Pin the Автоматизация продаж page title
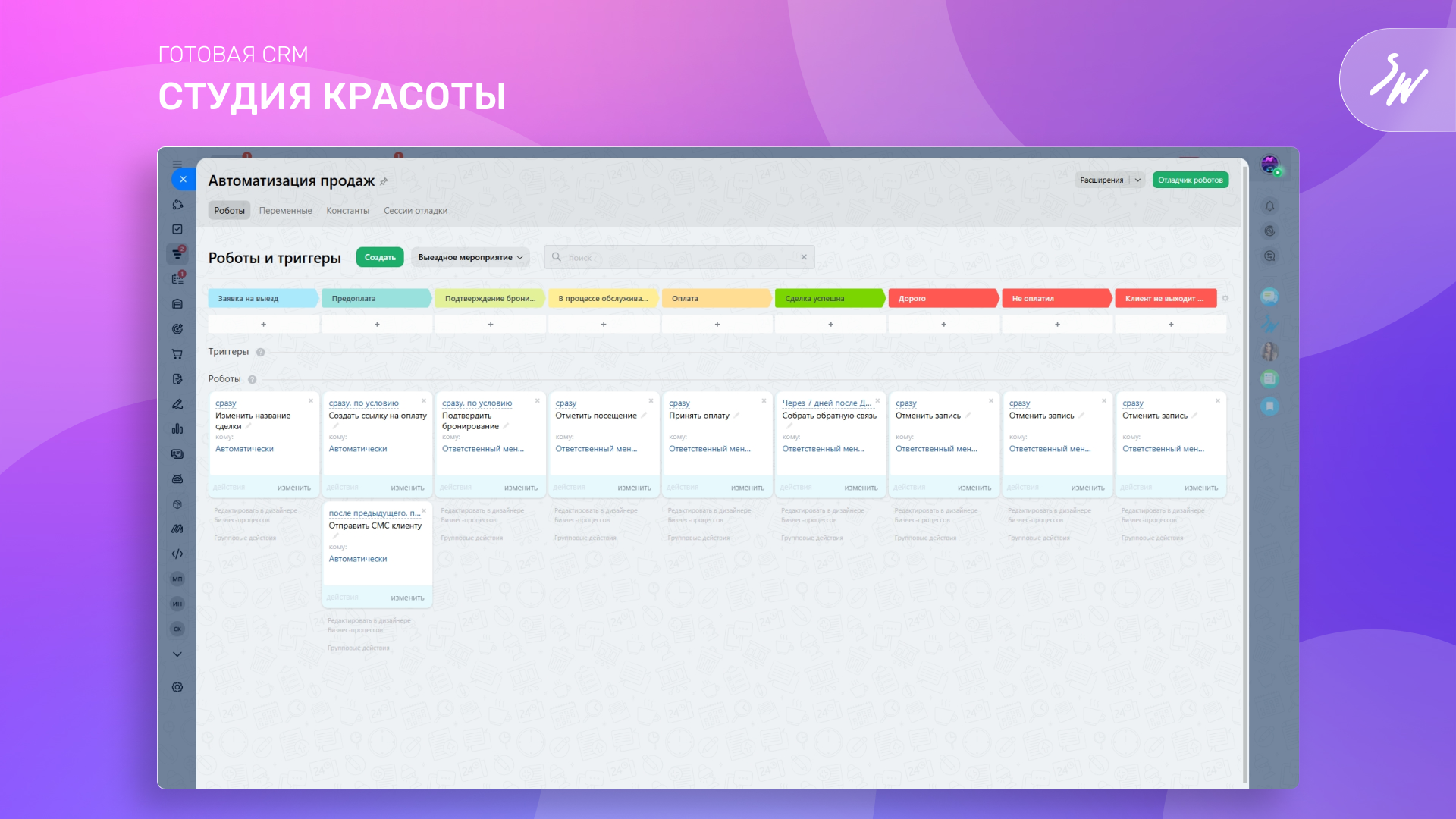1456x819 pixels. pos(384,181)
